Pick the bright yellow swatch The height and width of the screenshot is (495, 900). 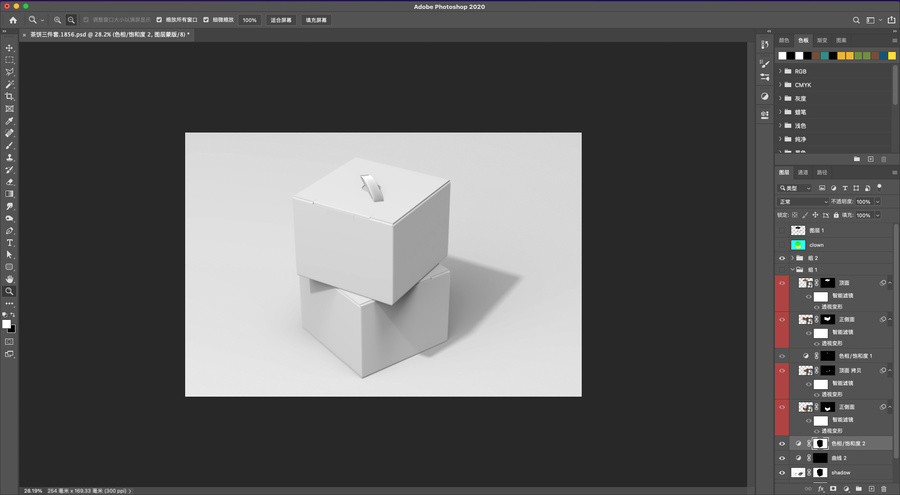tap(891, 56)
